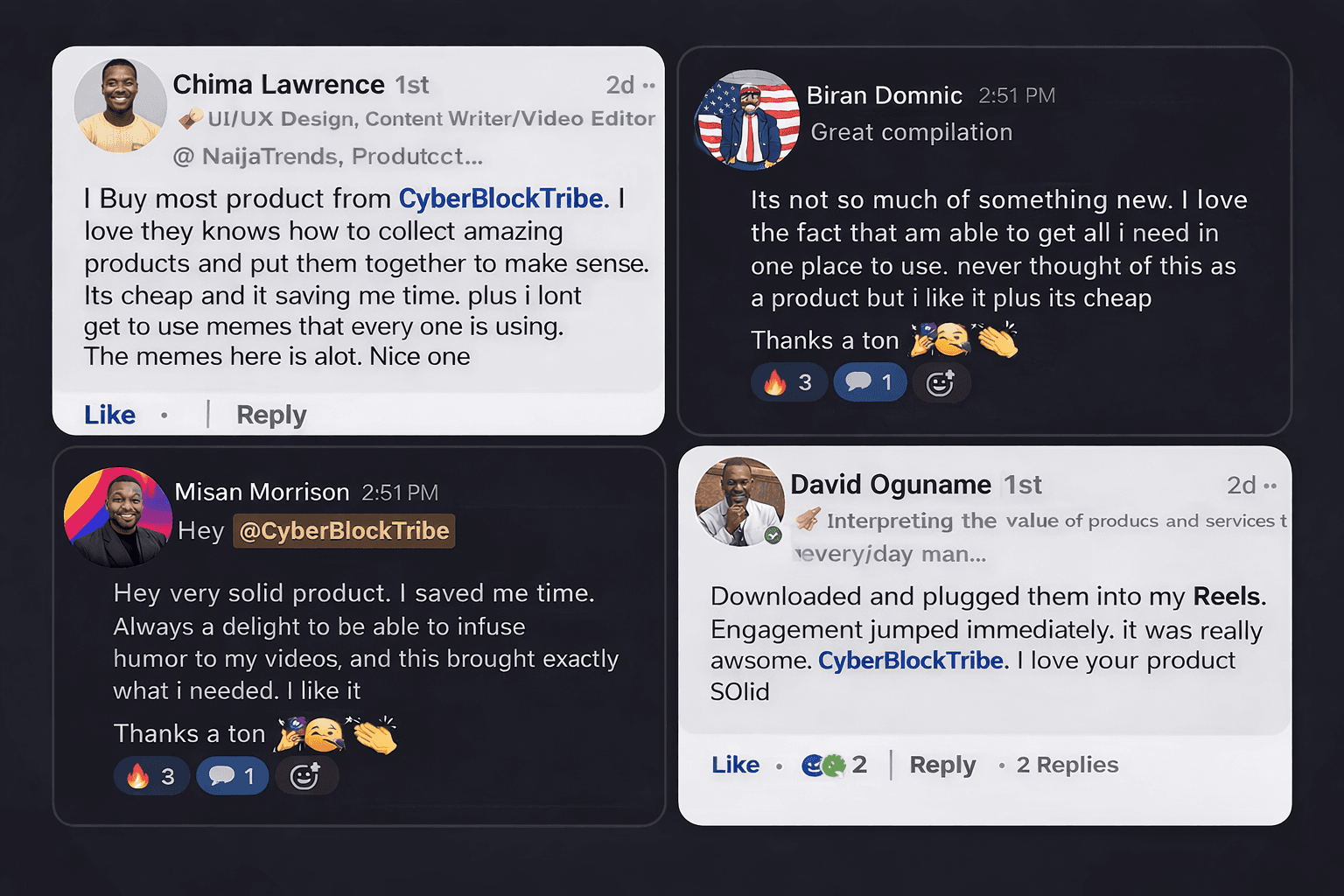Add emoji reaction to Misan Morrison's message
This screenshot has width=1344, height=896.
[304, 776]
